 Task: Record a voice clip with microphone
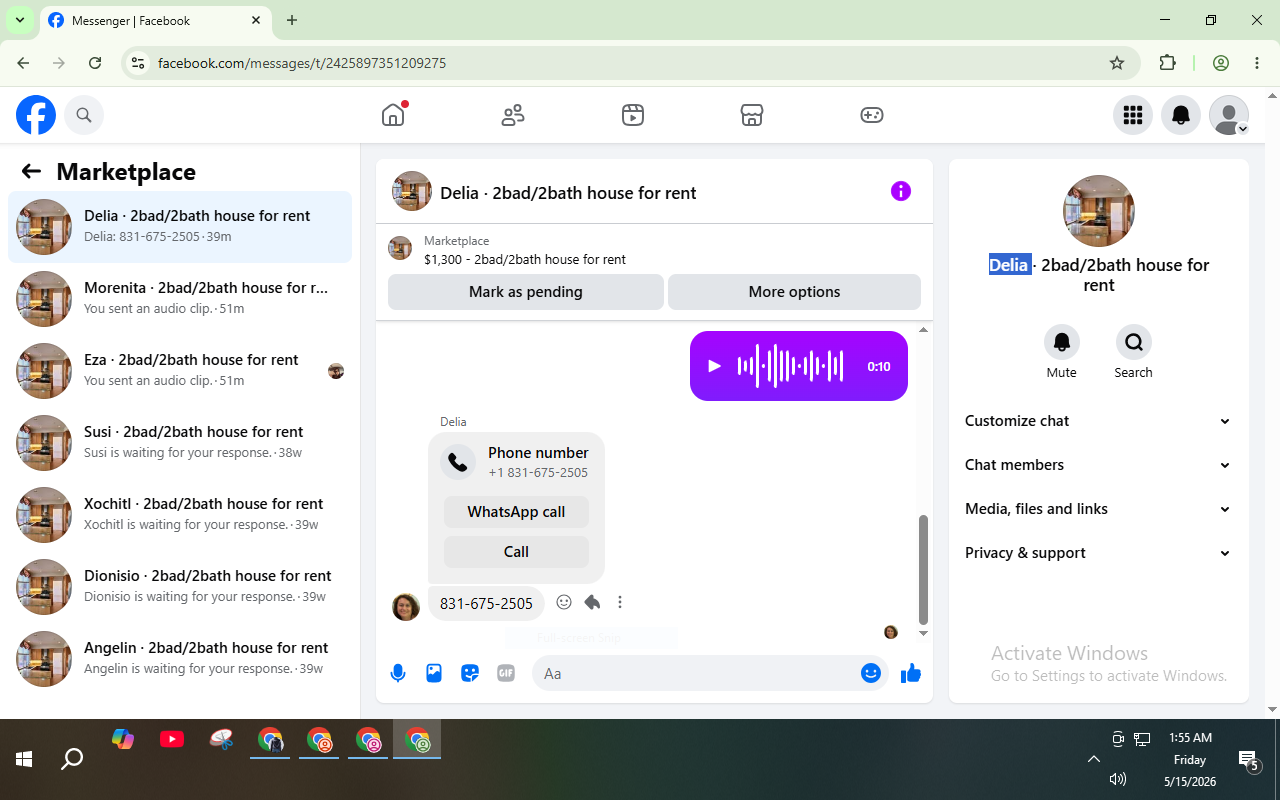(x=398, y=673)
